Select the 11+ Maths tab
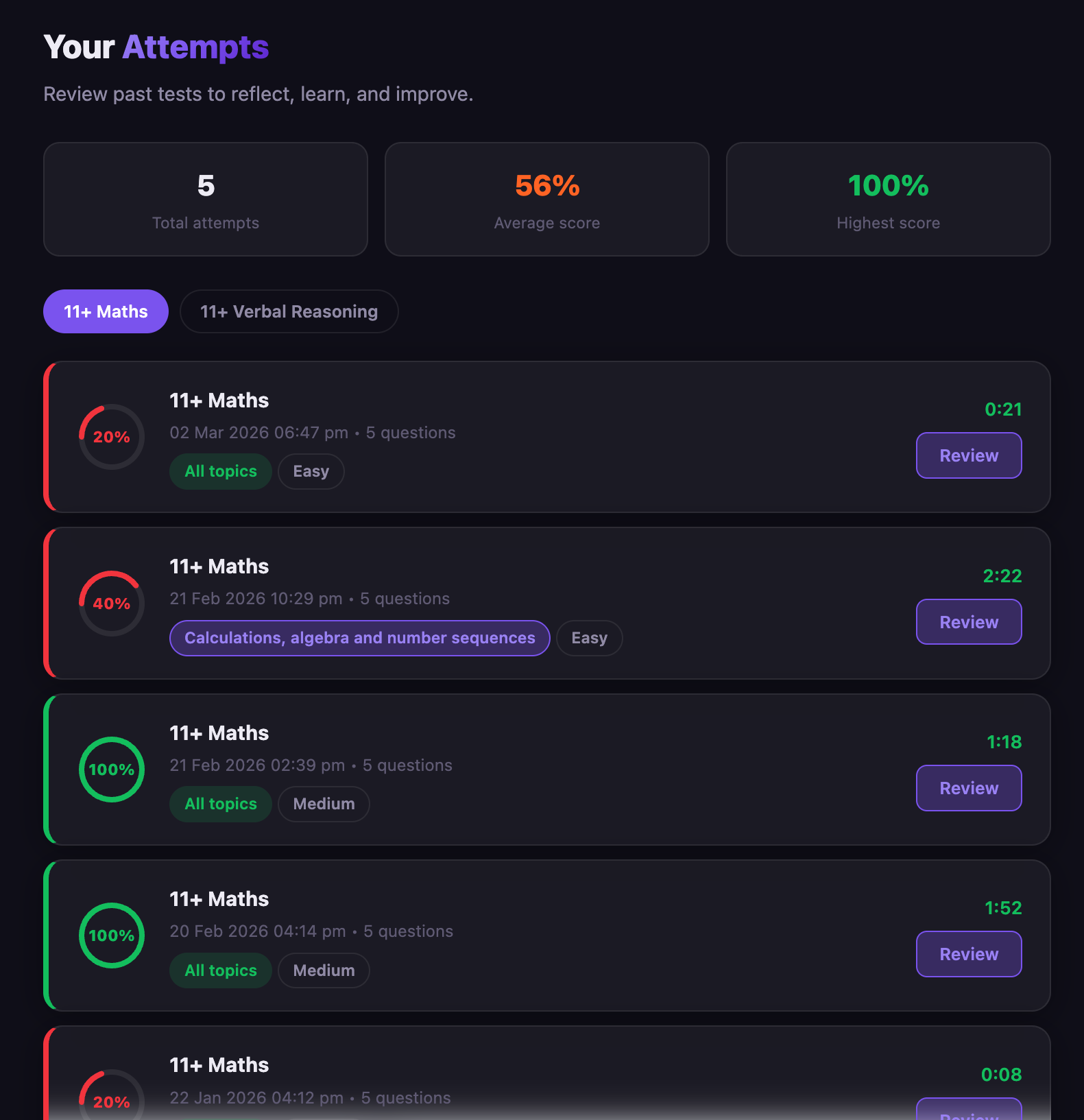1084x1120 pixels. point(106,311)
